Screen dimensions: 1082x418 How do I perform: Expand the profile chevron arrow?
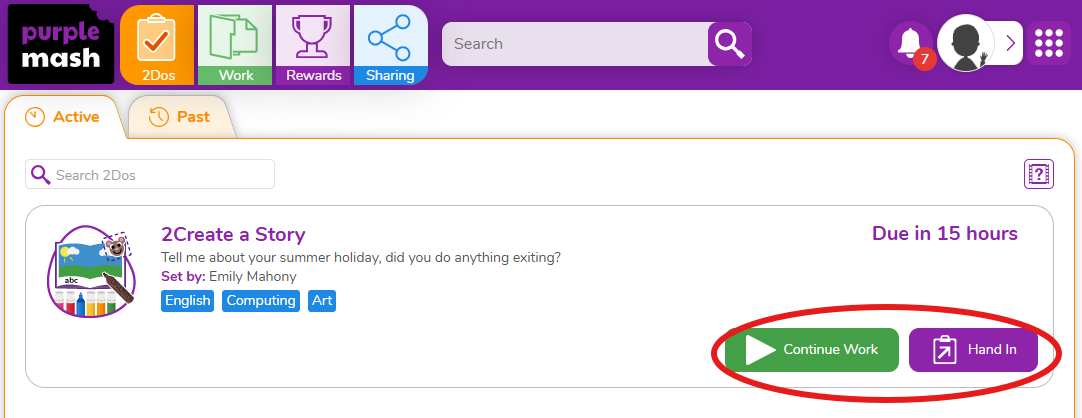coord(1010,43)
